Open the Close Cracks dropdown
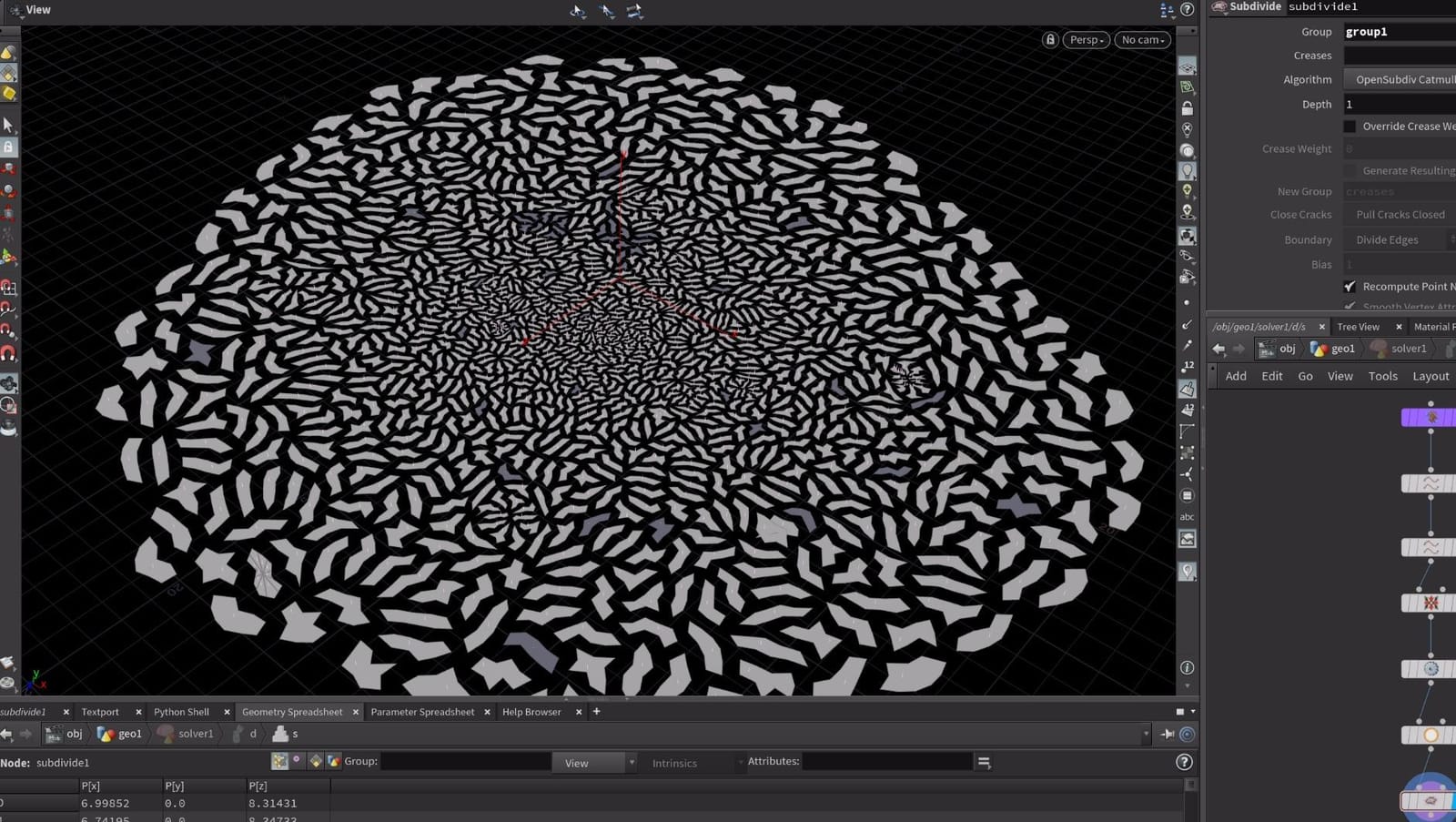 [1400, 215]
